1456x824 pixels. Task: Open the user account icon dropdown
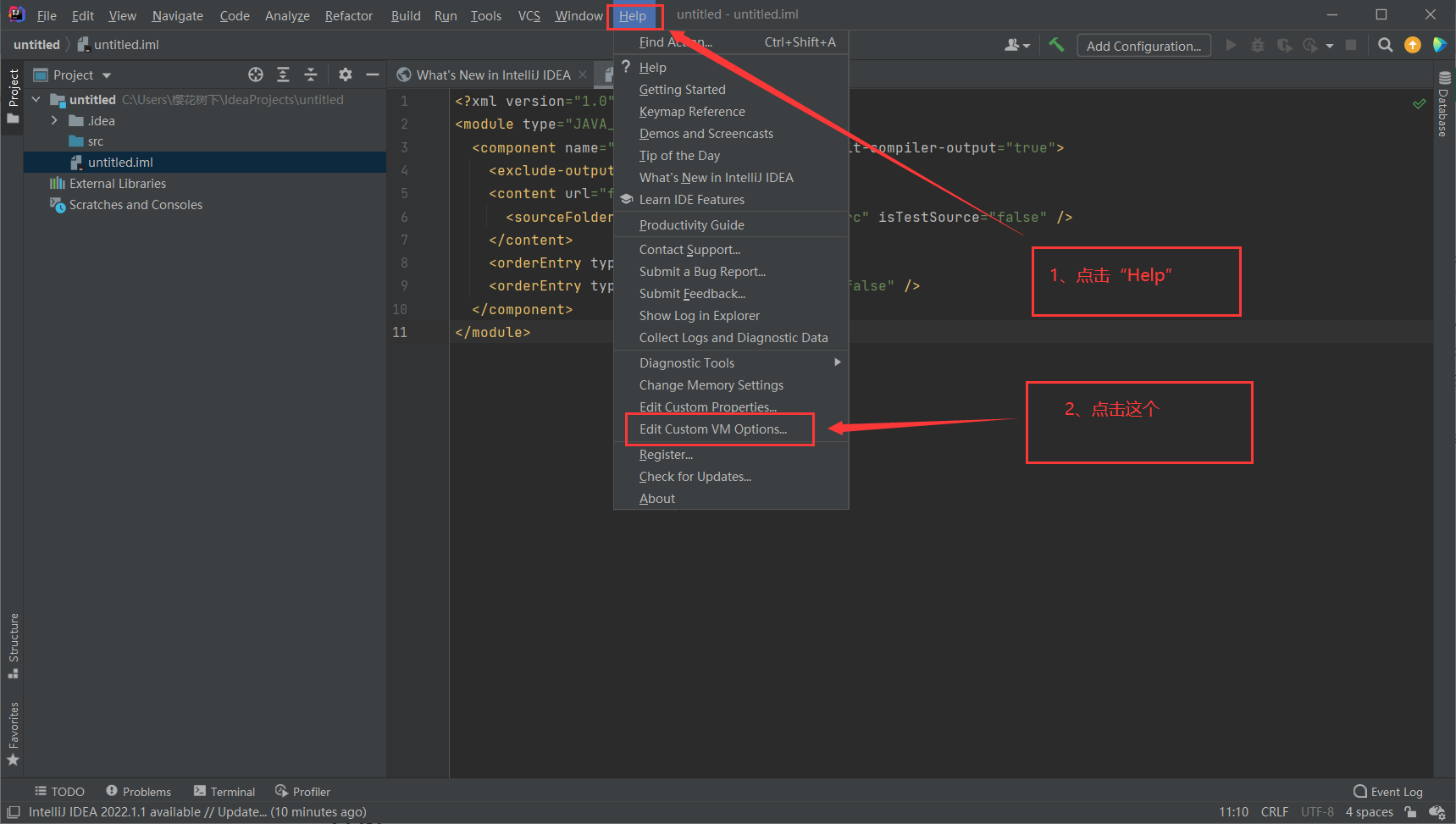[1016, 45]
